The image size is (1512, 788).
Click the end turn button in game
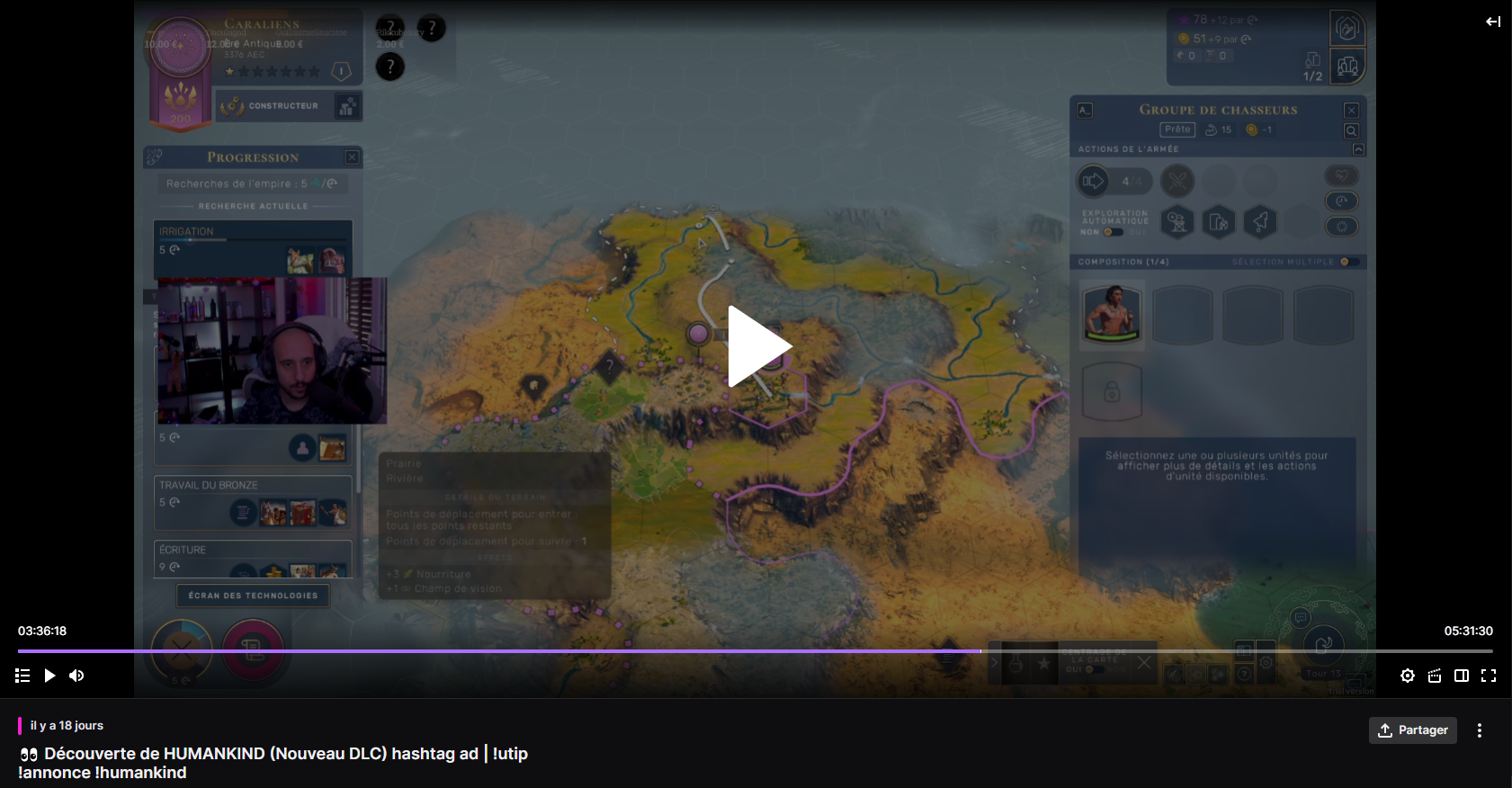(x=1323, y=644)
